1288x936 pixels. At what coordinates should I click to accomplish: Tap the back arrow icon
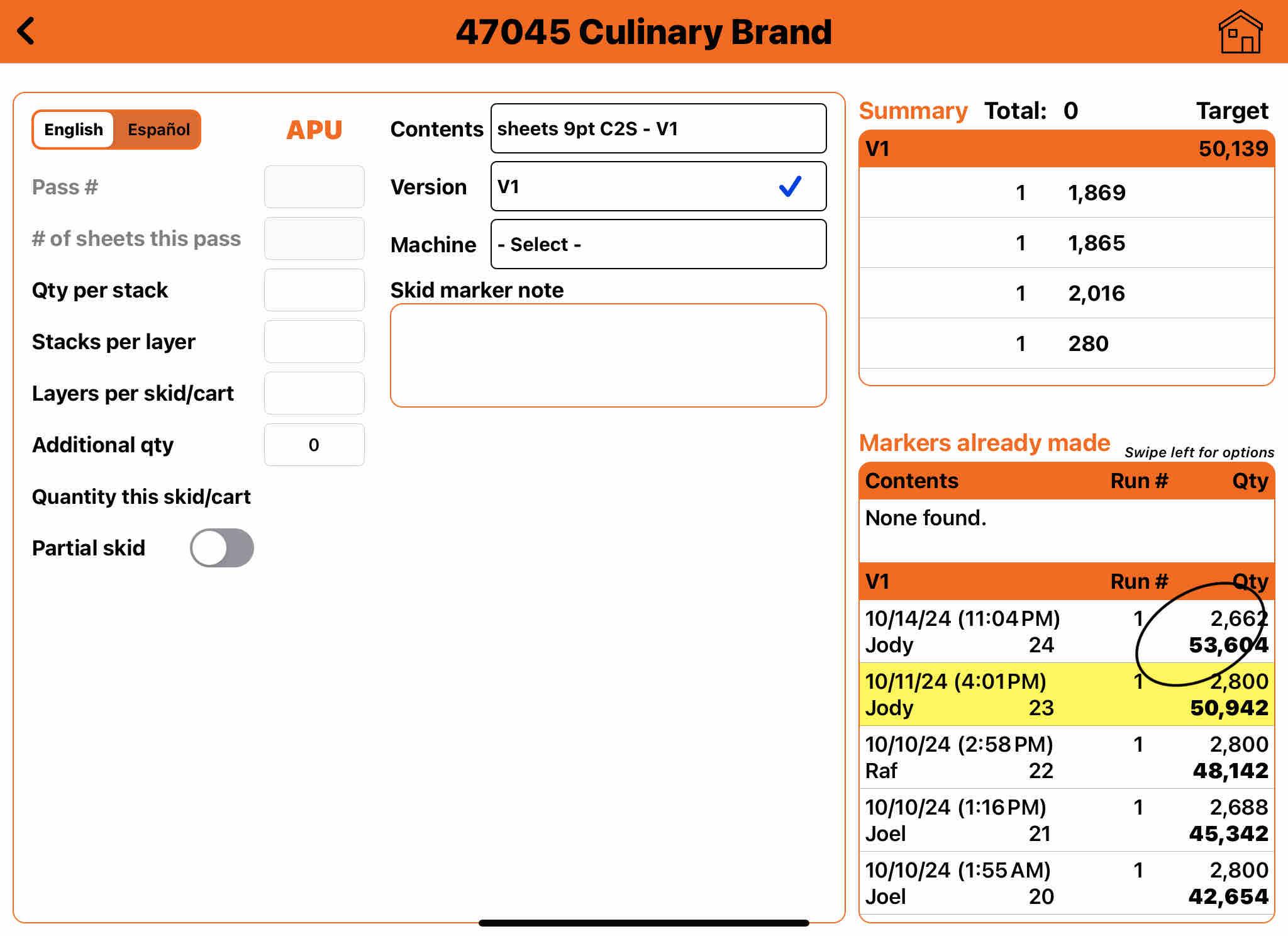26,31
